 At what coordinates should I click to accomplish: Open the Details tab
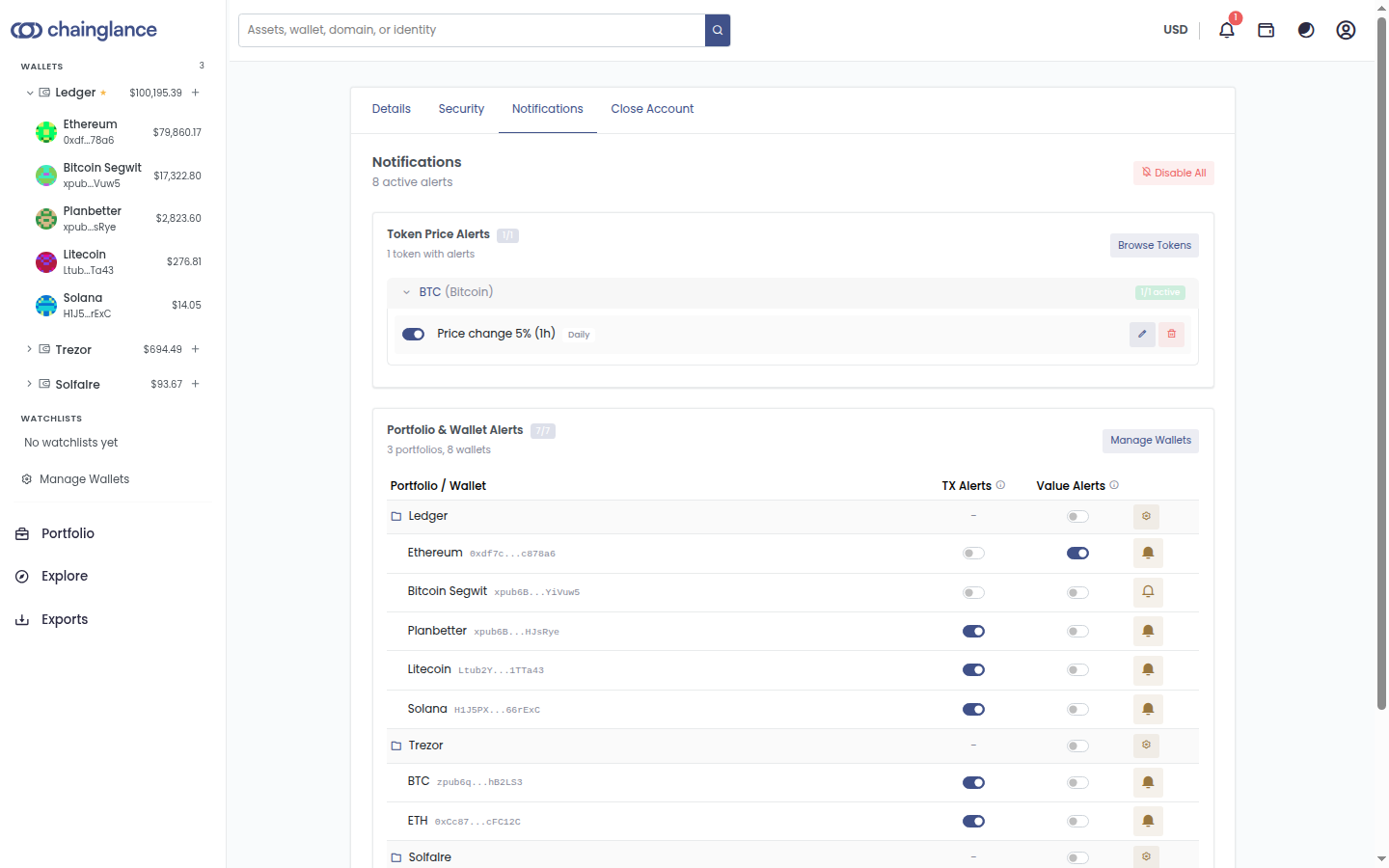tap(392, 109)
